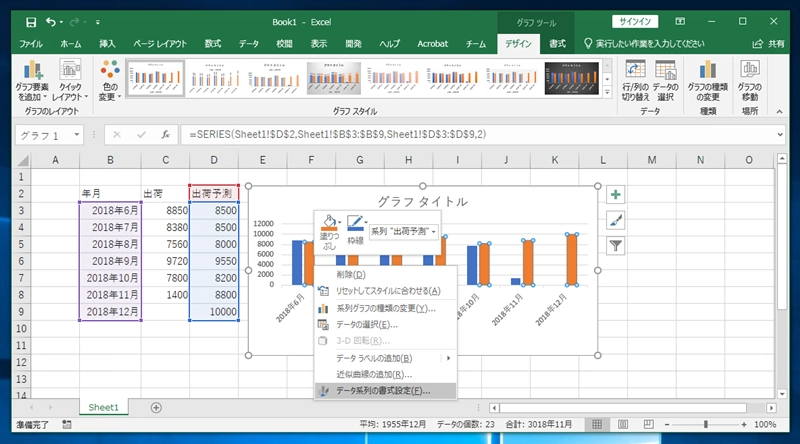Open Add Chart Element (グラフ要素を追加)
This screenshot has height=444, width=800.
pyautogui.click(x=32, y=80)
